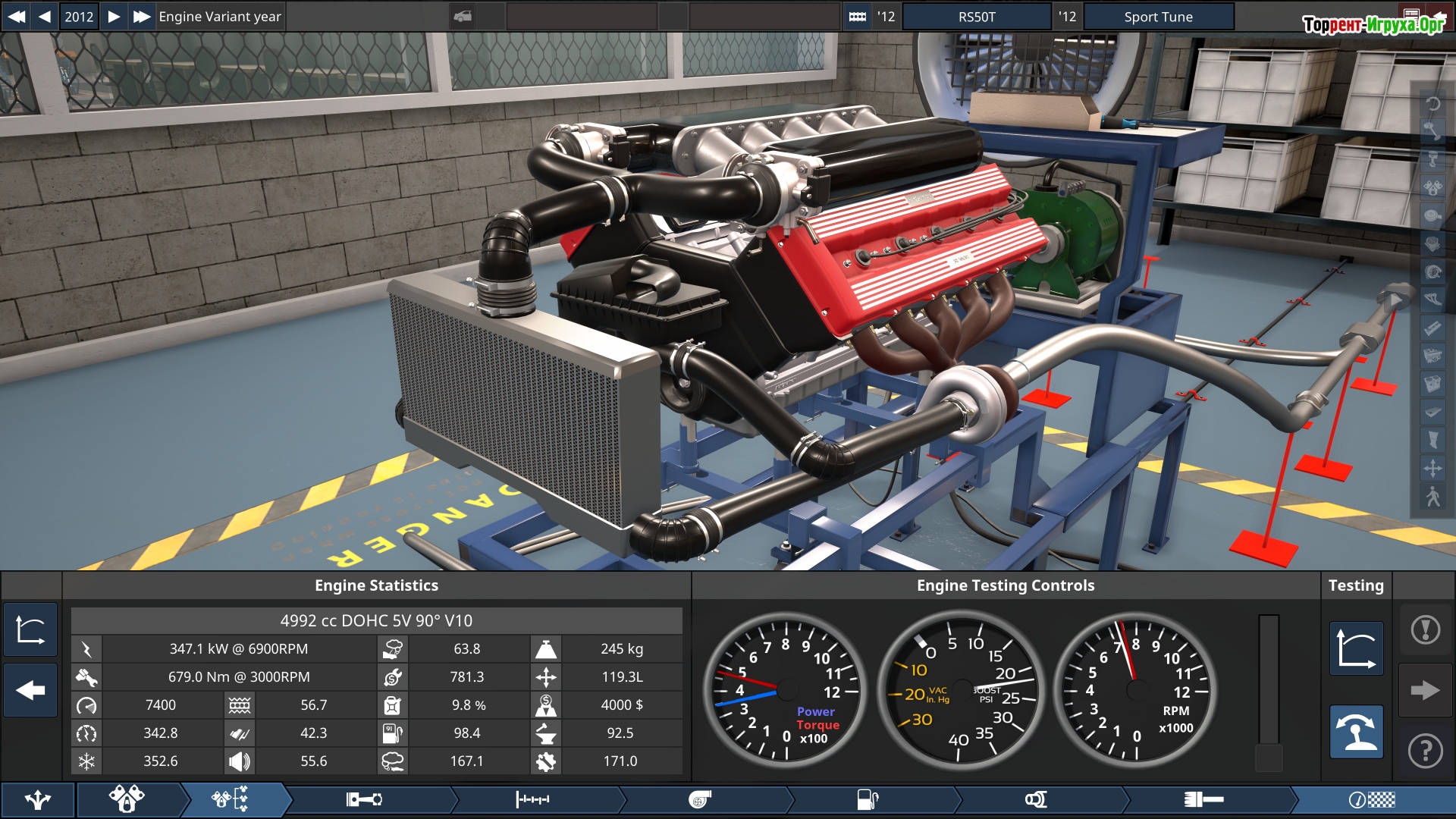Image resolution: width=1456 pixels, height=819 pixels.
Task: Click the throttle slider bar
Action: pos(1269,682)
